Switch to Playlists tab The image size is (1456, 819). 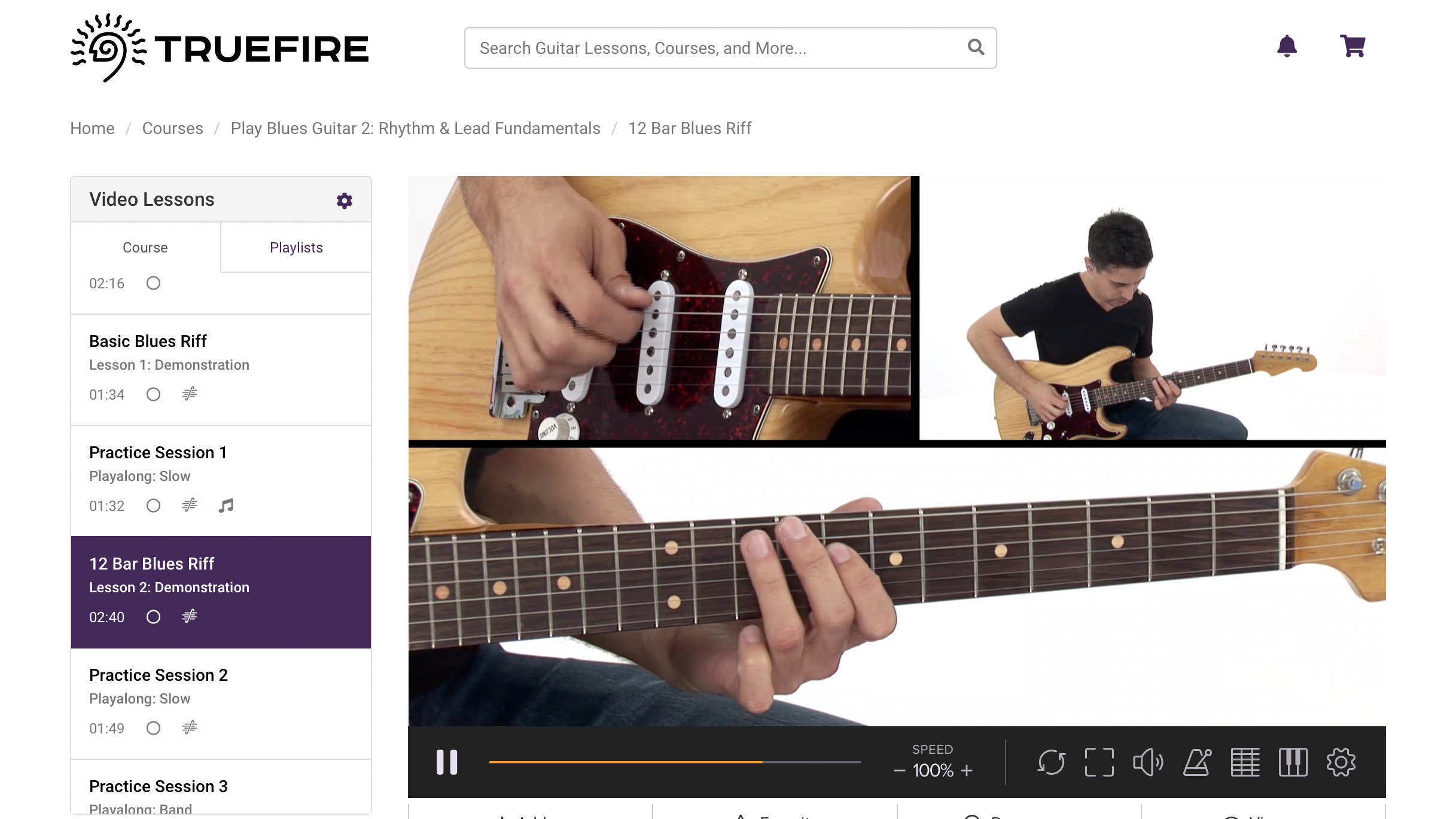(x=295, y=247)
